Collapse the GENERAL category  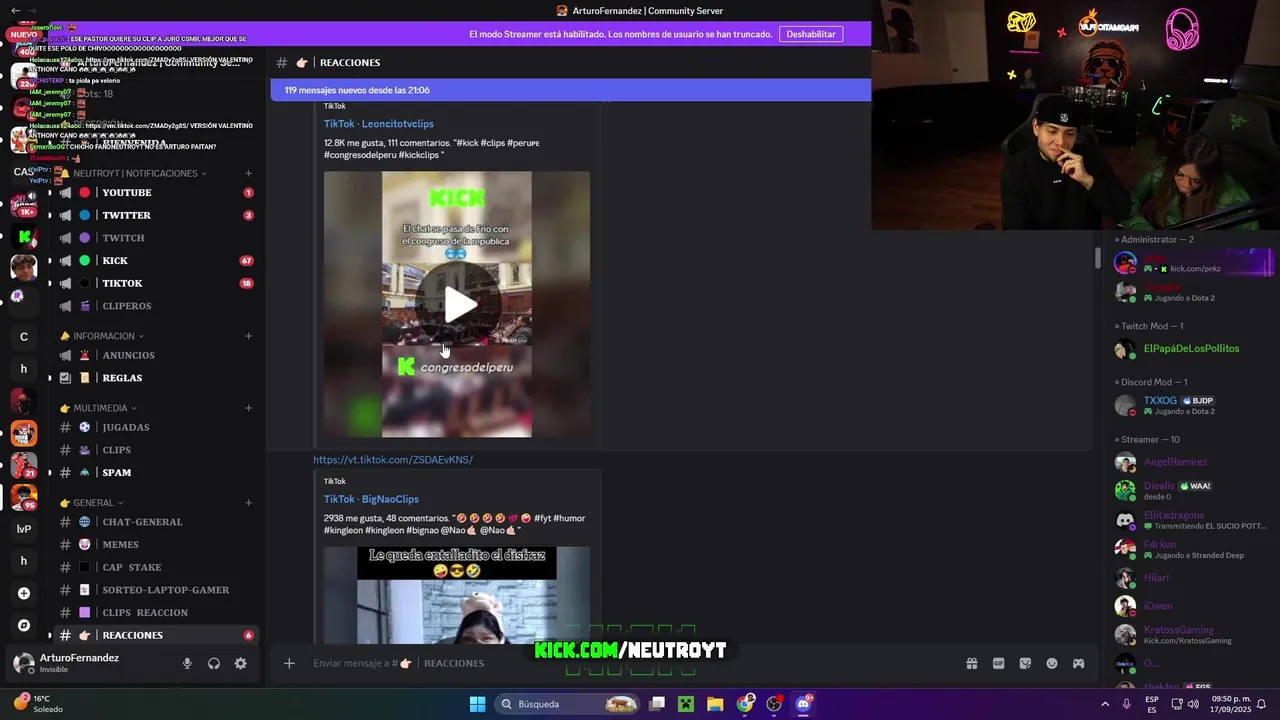[x=92, y=503]
